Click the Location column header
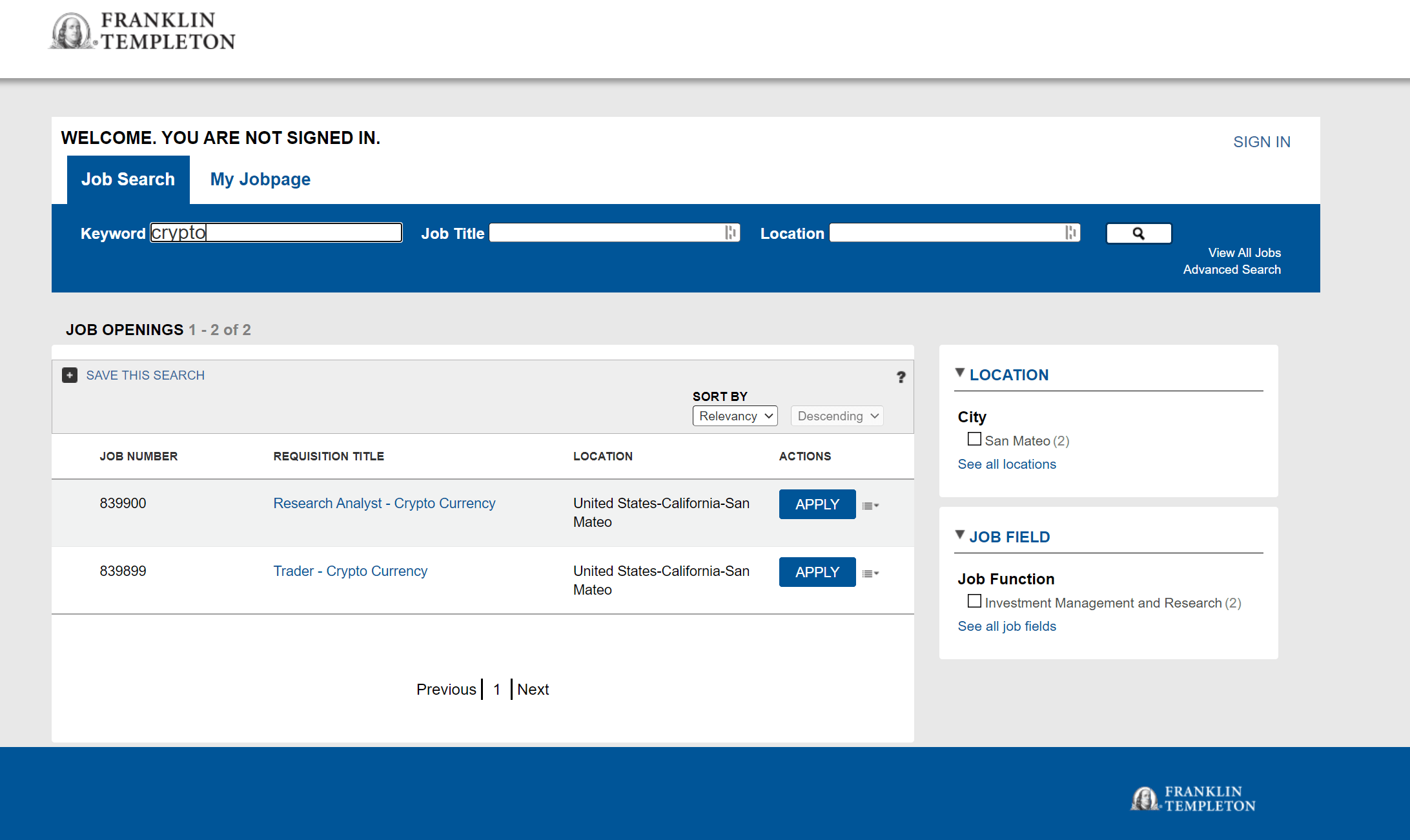 603,456
